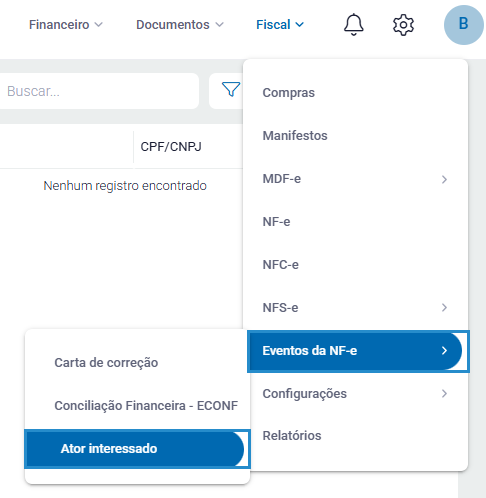Choose Carta de correção submenu item
Screen dimensions: 486x498
[137, 363]
